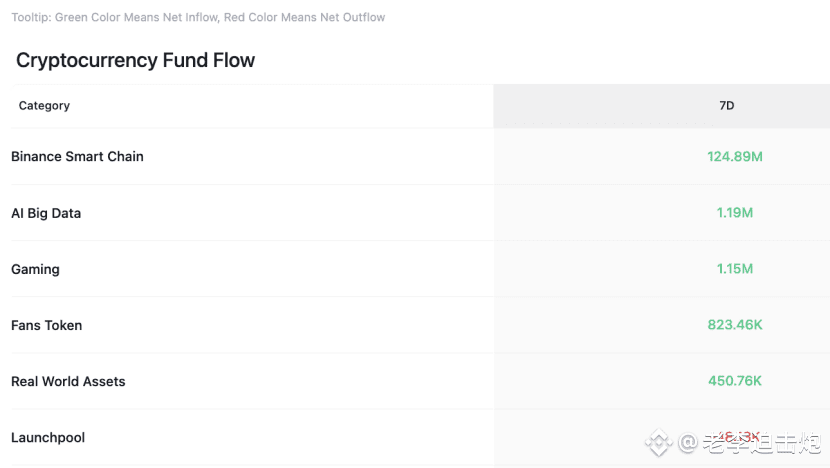This screenshot has width=830, height=468.
Task: Open the Binance Smart Chain category
Action: click(x=77, y=156)
